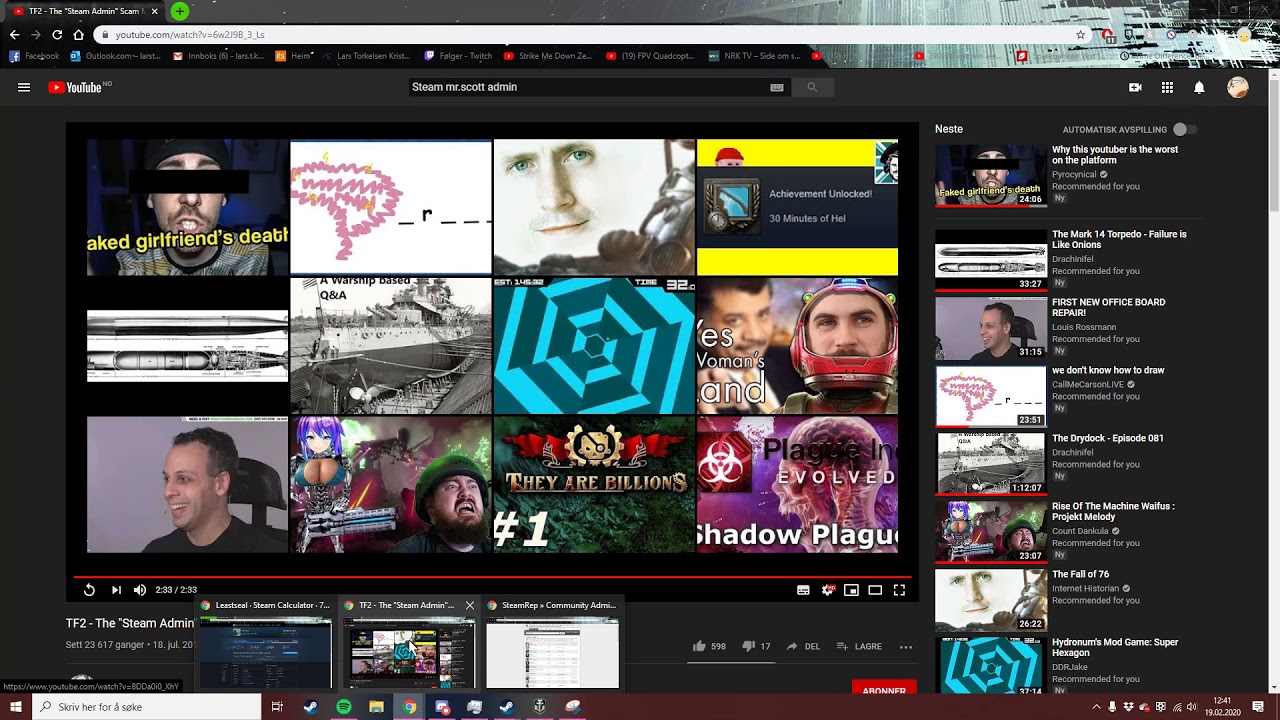Viewport: 1280px width, 720px height.
Task: Go back to previous page
Action: click(14, 35)
